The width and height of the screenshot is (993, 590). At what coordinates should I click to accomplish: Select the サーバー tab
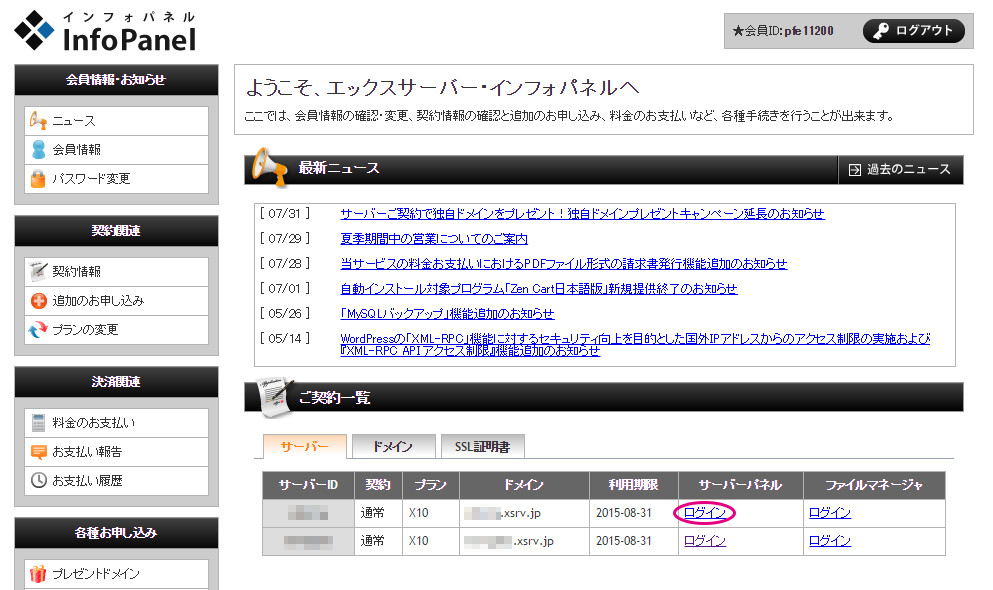pyautogui.click(x=304, y=447)
